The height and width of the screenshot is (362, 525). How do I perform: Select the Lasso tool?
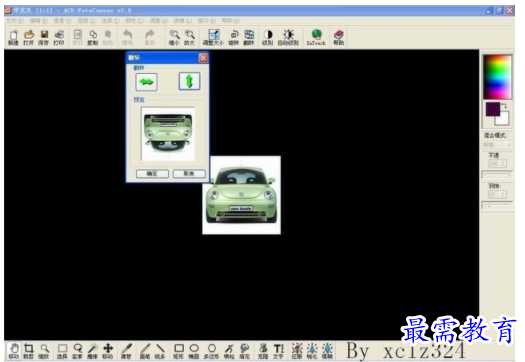tap(78, 351)
